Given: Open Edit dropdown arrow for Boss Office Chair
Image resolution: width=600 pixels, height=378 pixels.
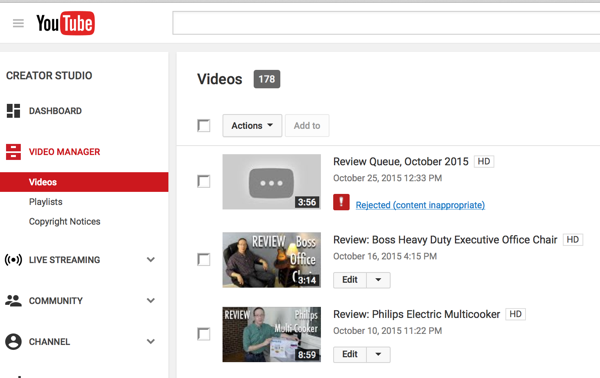Looking at the screenshot, I should click(378, 280).
